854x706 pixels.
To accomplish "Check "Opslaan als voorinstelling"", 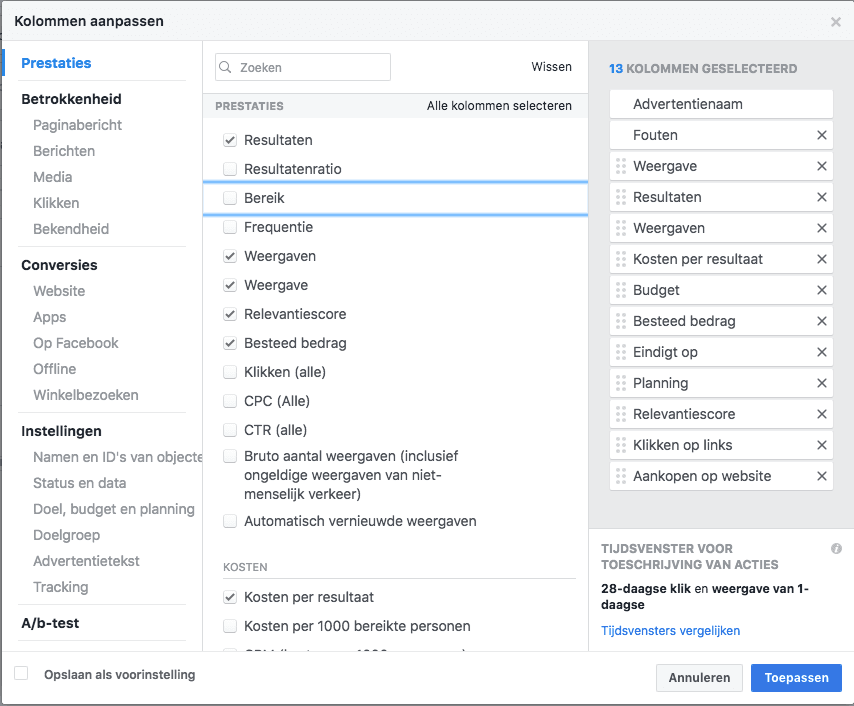I will [22, 675].
